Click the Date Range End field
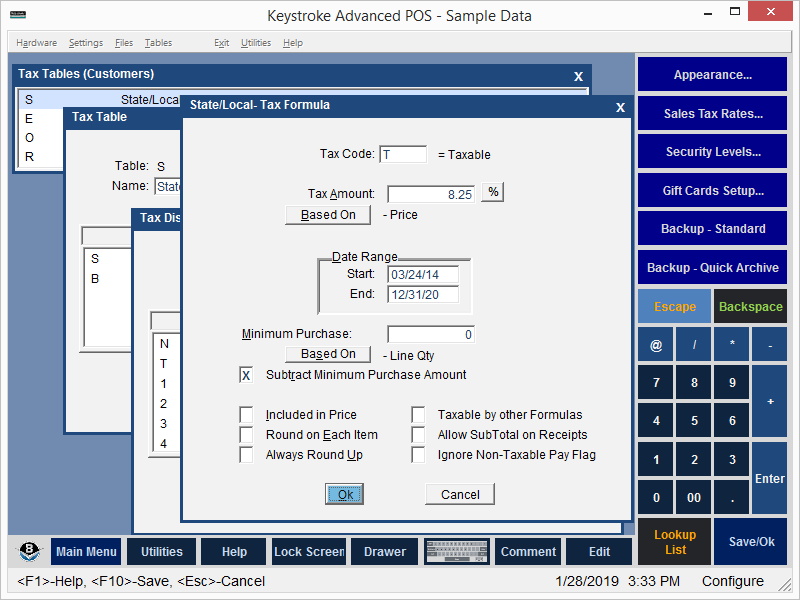This screenshot has height=600, width=800. point(423,294)
